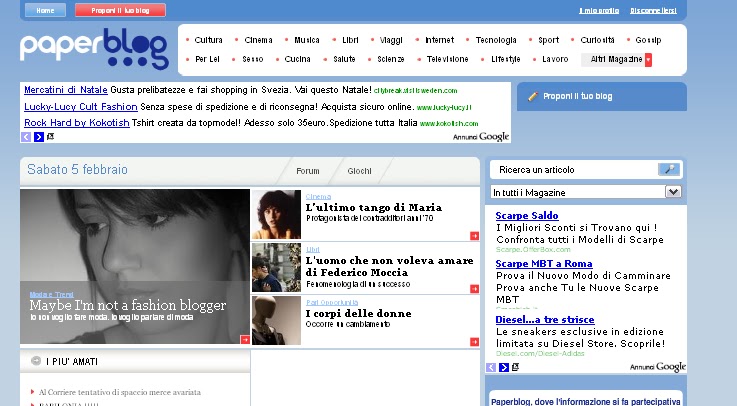Click red arrow beside I corpi delle donne
This screenshot has width=737, height=406.
pyautogui.click(x=474, y=342)
